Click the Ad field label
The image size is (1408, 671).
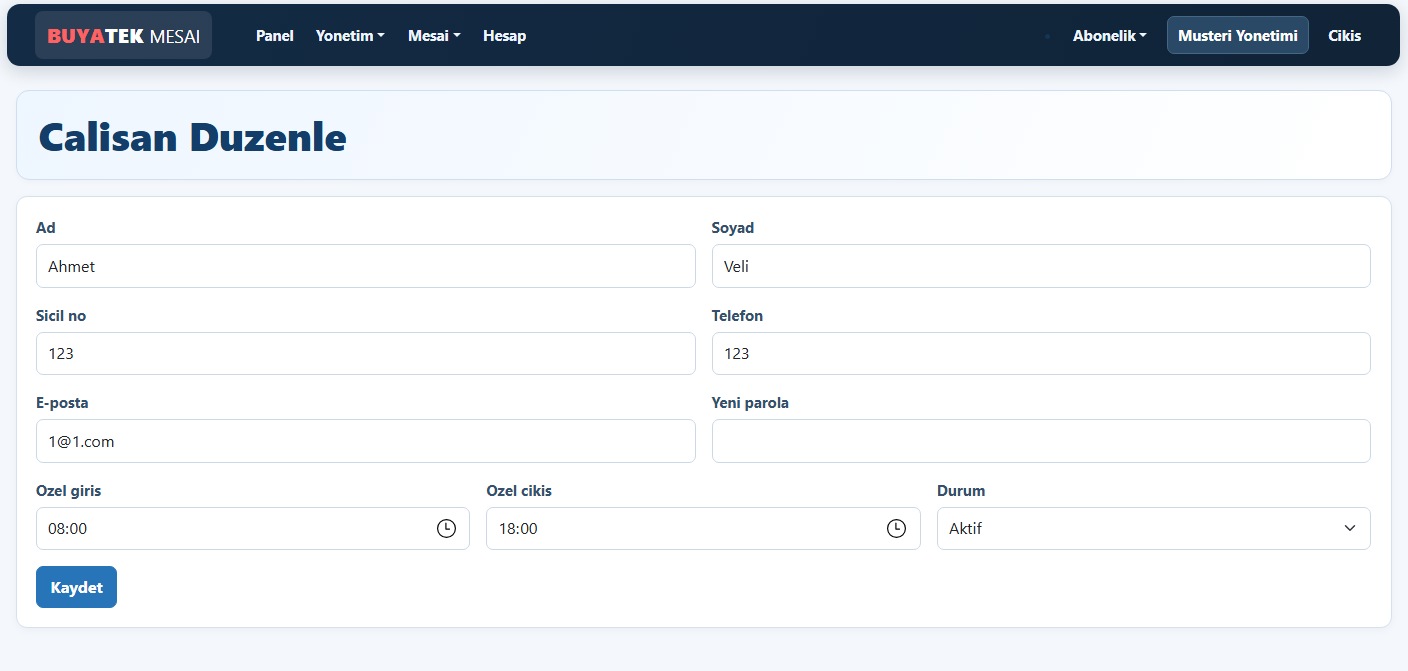[45, 228]
